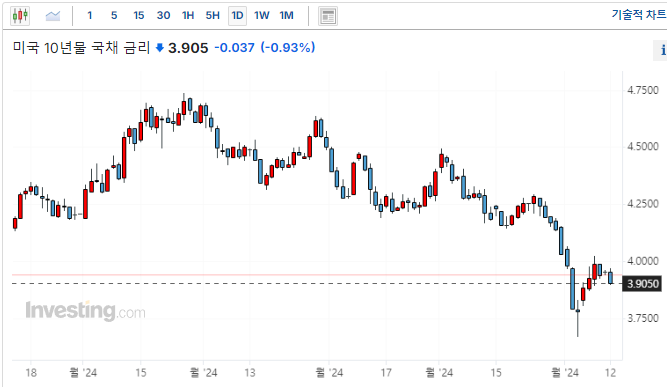Click the 4.5000 axis label
This screenshot has height=387, width=667.
[643, 147]
